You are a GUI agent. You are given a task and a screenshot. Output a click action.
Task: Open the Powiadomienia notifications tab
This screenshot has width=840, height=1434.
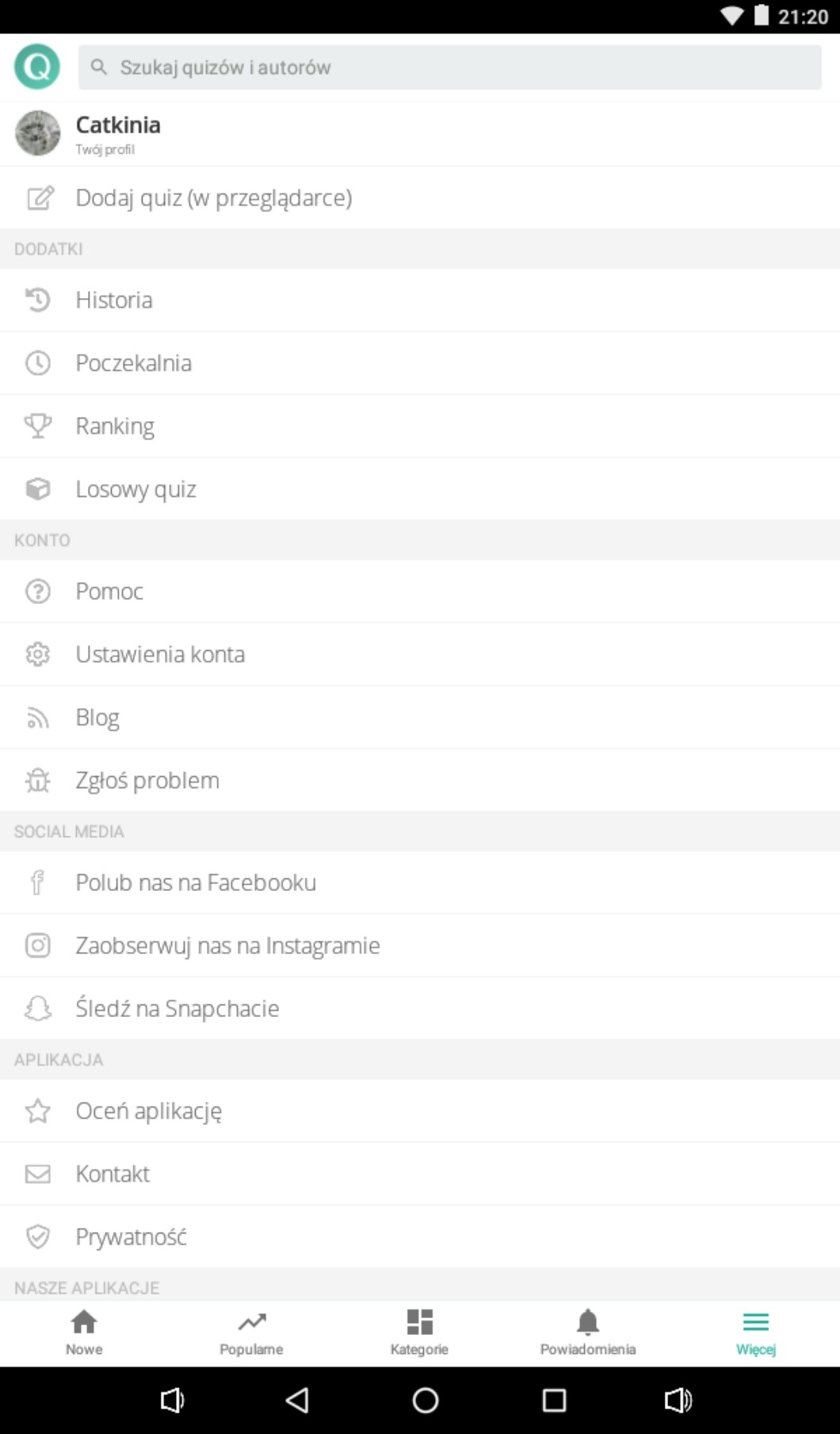click(x=587, y=1332)
